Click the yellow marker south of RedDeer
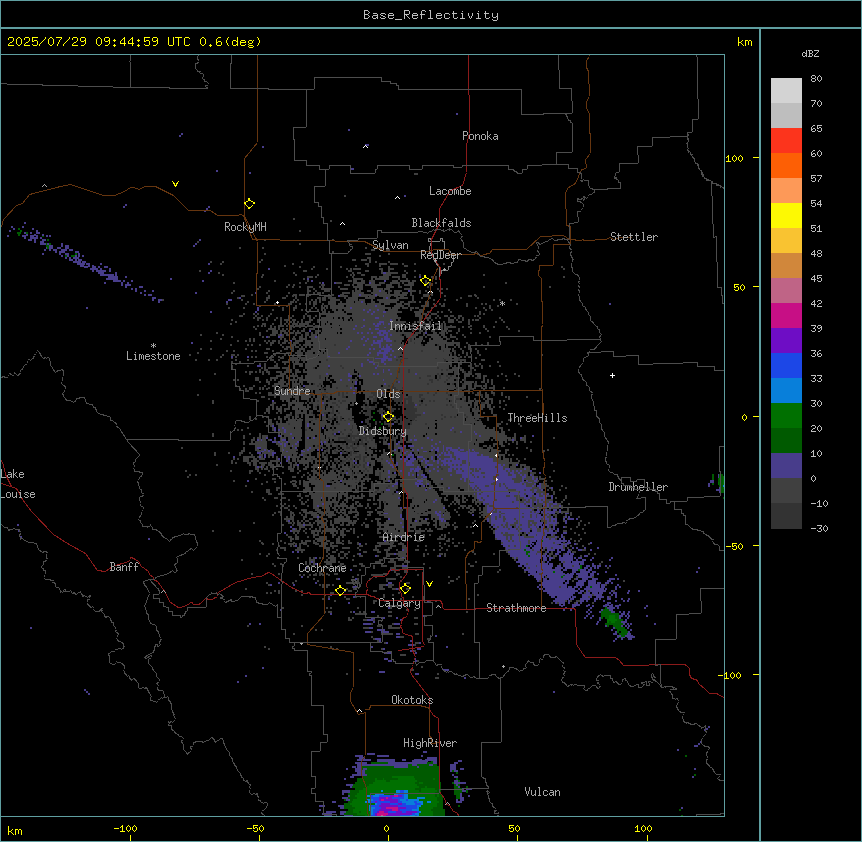862x842 pixels. (425, 281)
